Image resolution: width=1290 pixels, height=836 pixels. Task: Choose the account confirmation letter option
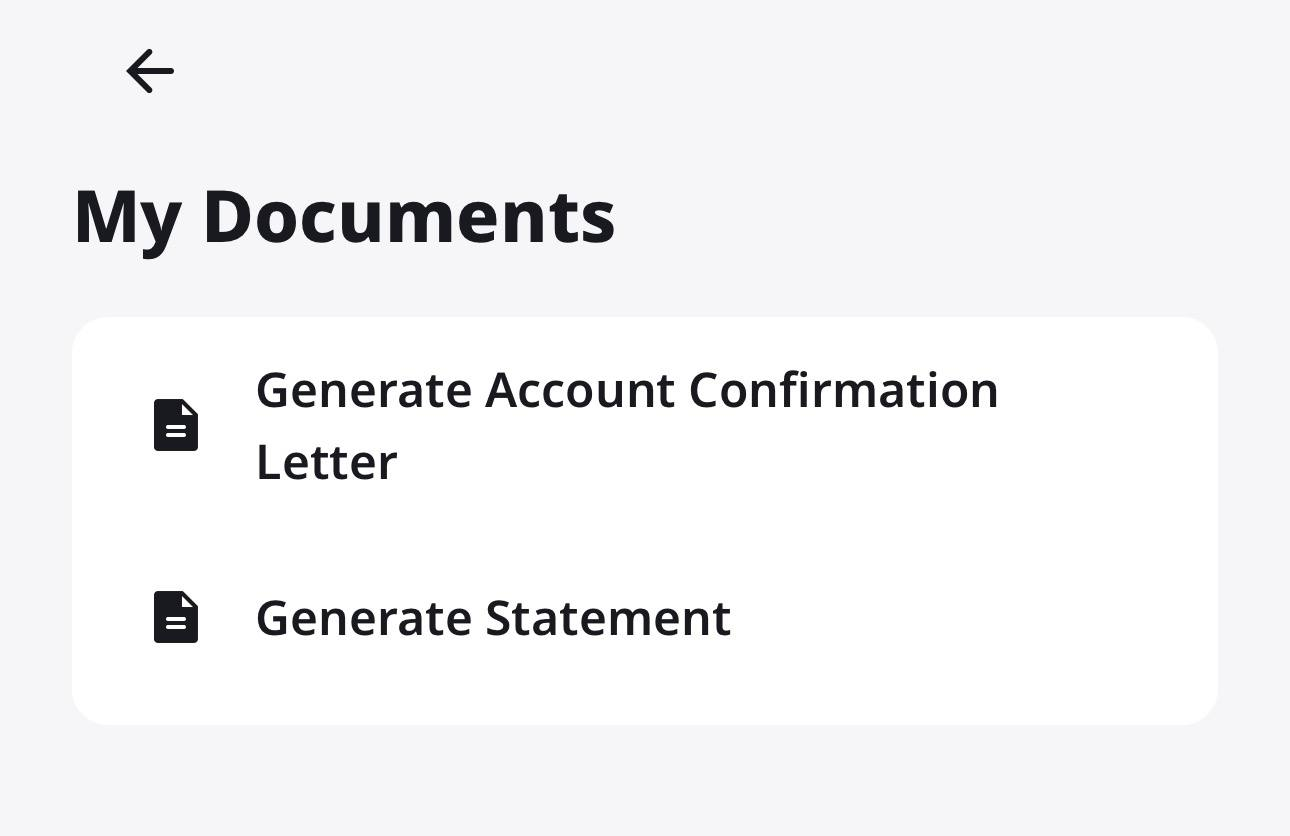tap(626, 425)
